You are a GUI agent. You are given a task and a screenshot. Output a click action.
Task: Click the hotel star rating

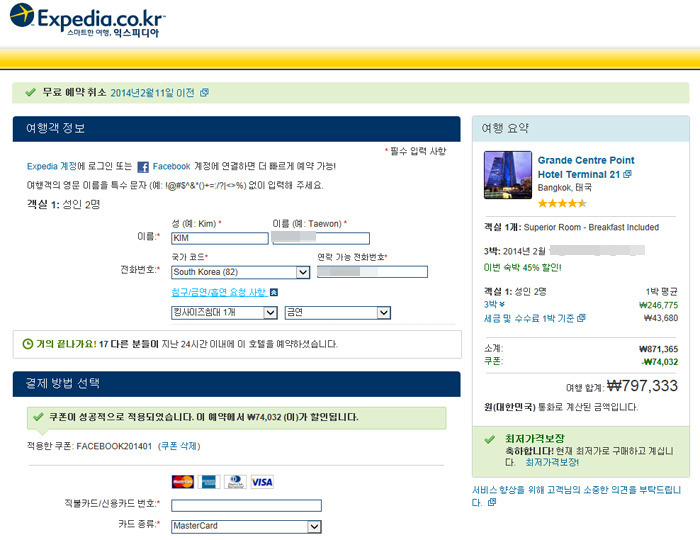coord(562,204)
